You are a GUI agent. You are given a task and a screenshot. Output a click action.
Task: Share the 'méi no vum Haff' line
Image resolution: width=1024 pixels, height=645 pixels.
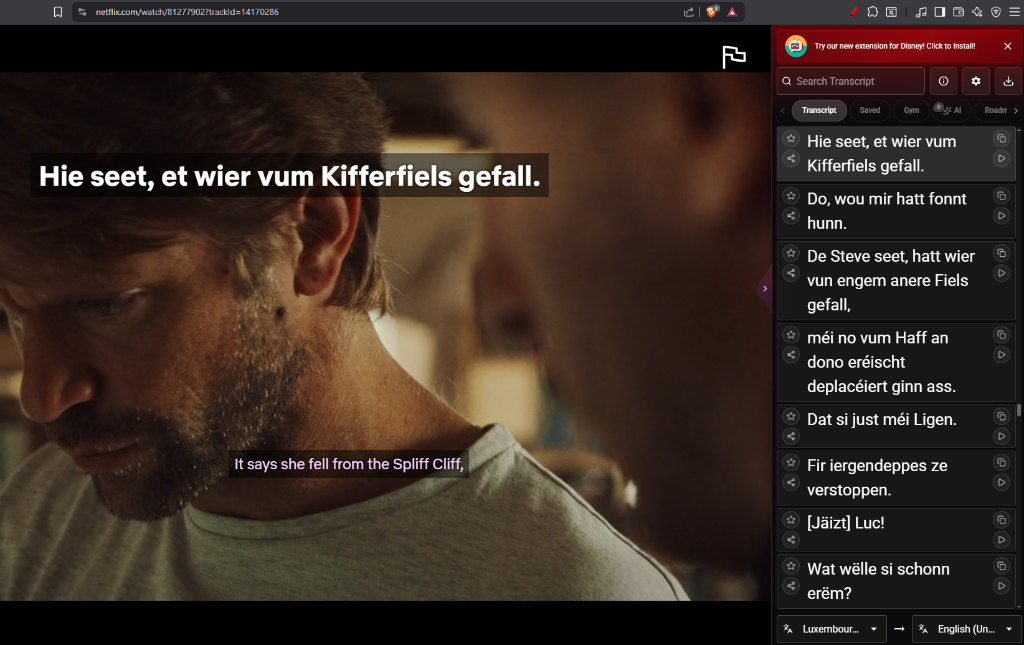791,355
